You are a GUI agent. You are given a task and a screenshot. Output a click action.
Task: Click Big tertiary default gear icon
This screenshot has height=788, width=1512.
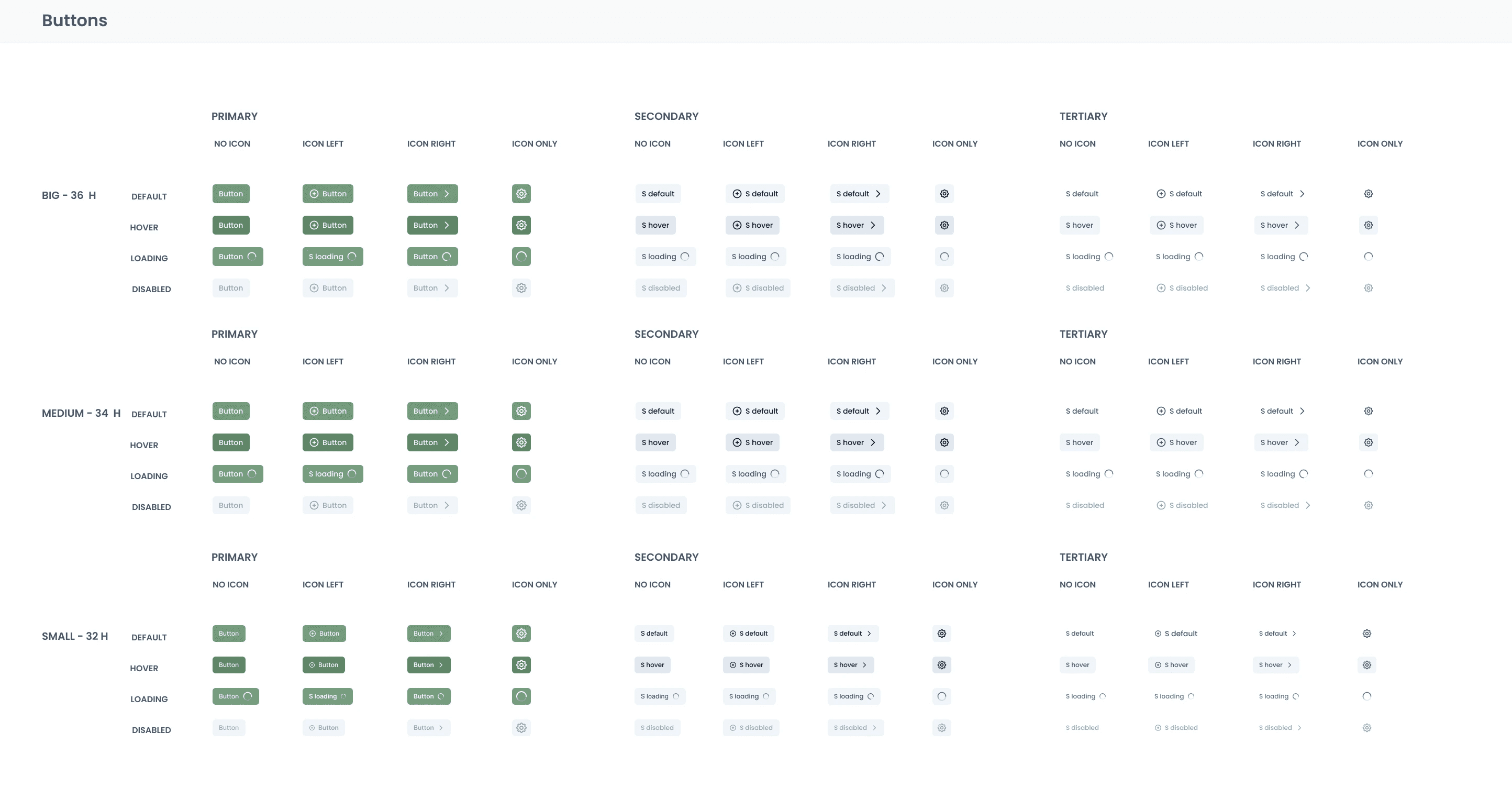(x=1368, y=194)
